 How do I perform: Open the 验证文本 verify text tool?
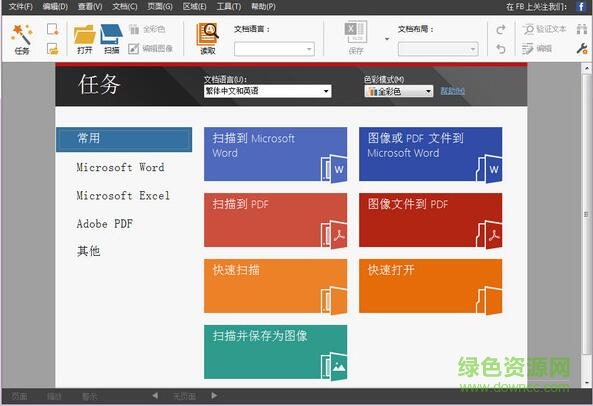545,29
